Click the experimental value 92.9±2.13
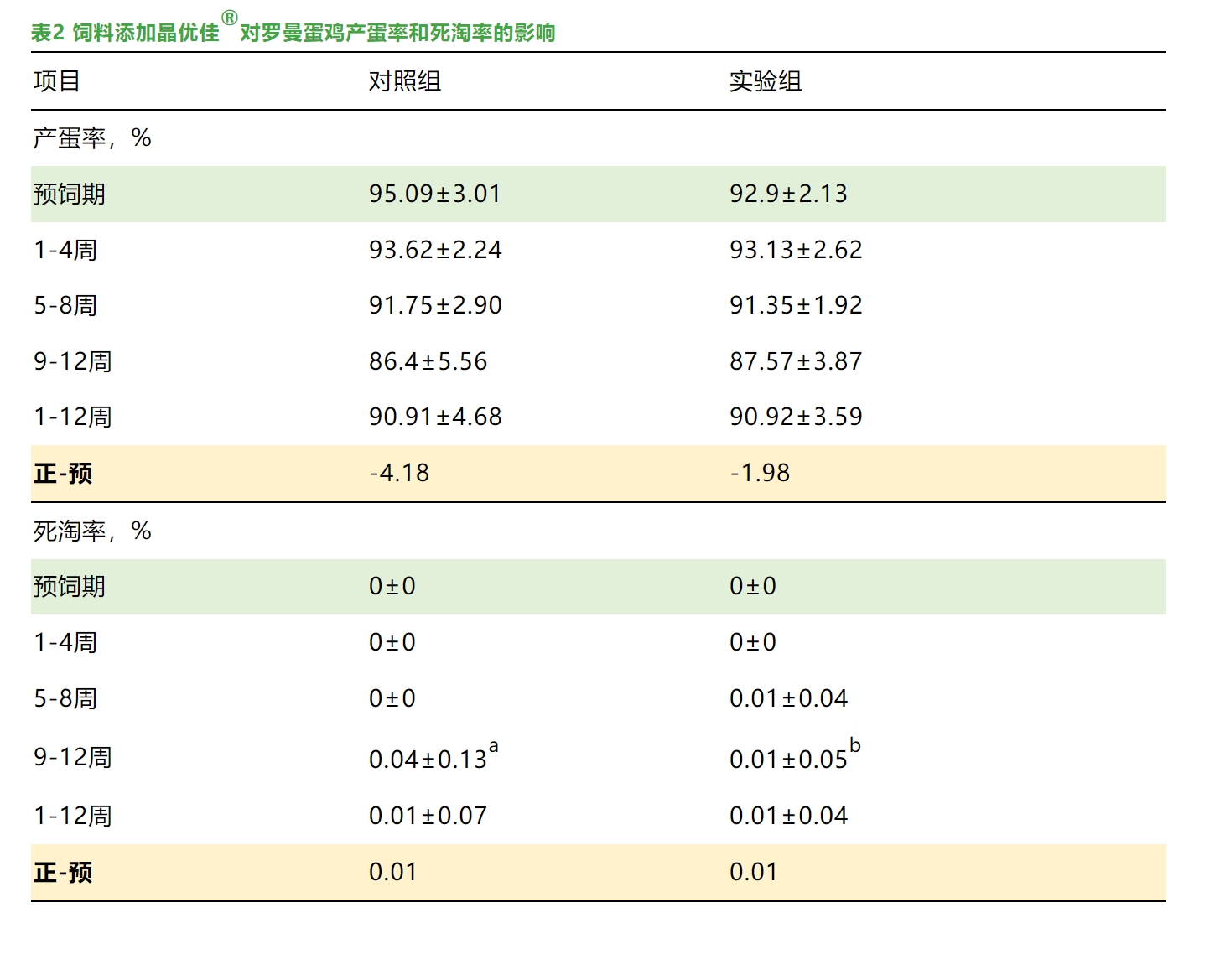Image resolution: width=1220 pixels, height=980 pixels. (787, 194)
